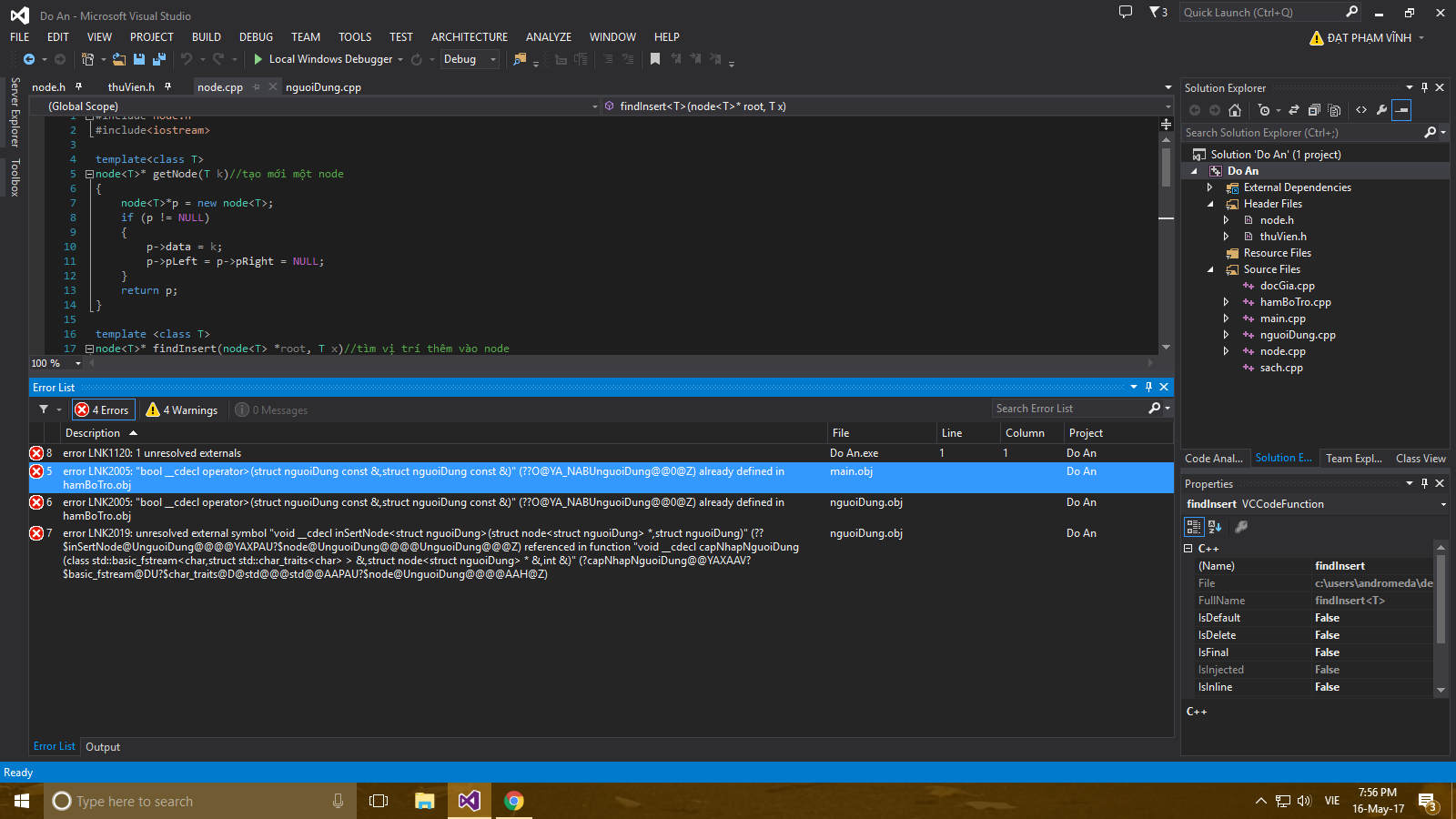Collapse the C++ category in Properties
Screen dimensions: 1456x819
(1188, 549)
